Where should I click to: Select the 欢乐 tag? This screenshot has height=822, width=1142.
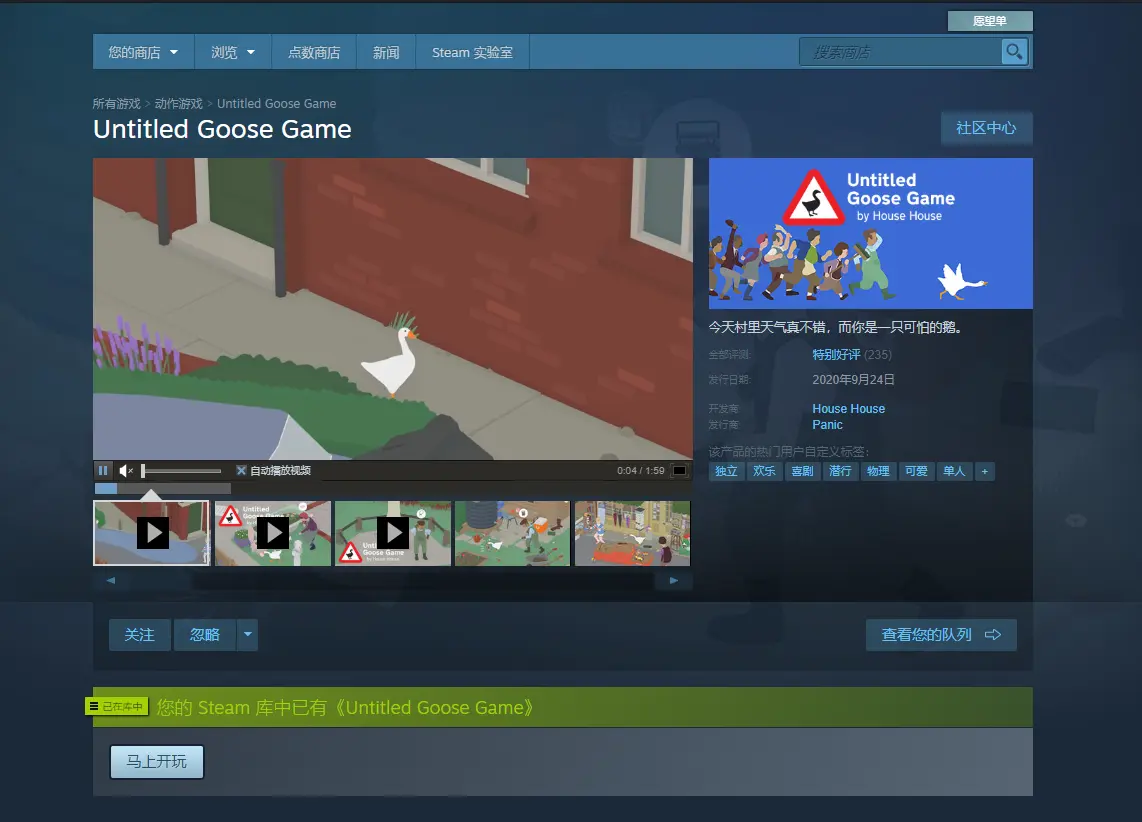(764, 471)
